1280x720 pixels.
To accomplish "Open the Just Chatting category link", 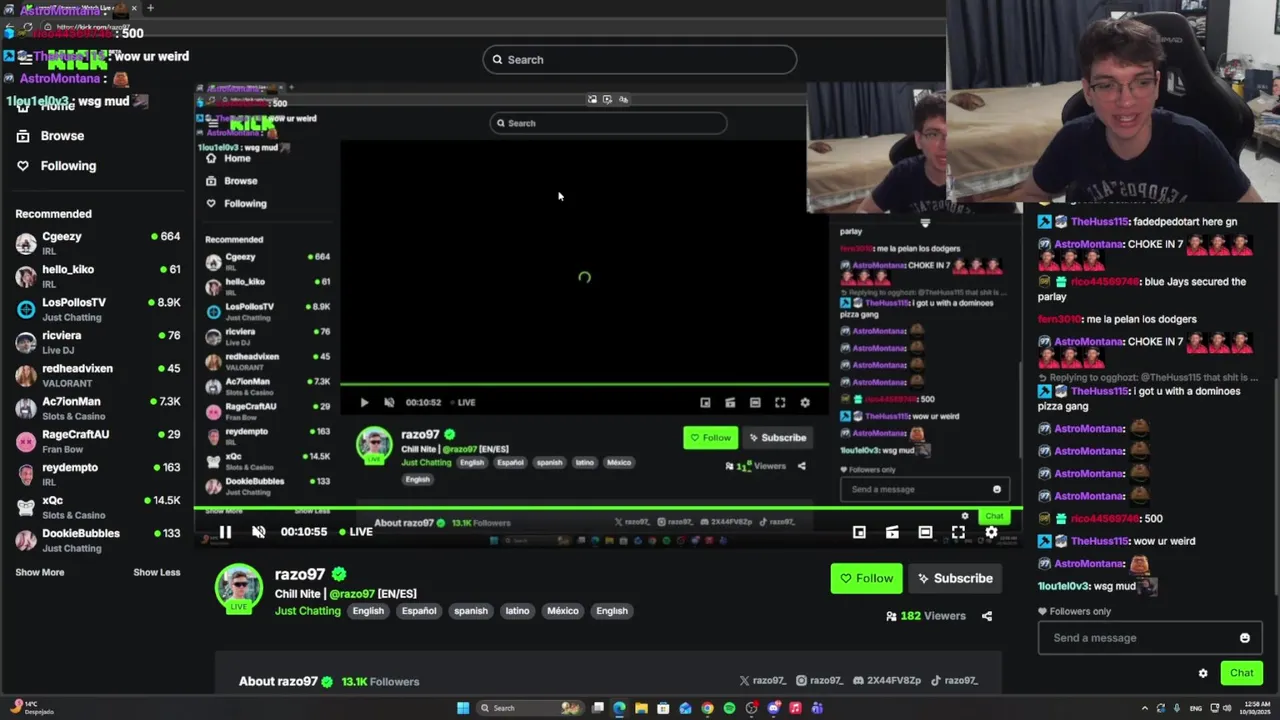I will coord(308,611).
